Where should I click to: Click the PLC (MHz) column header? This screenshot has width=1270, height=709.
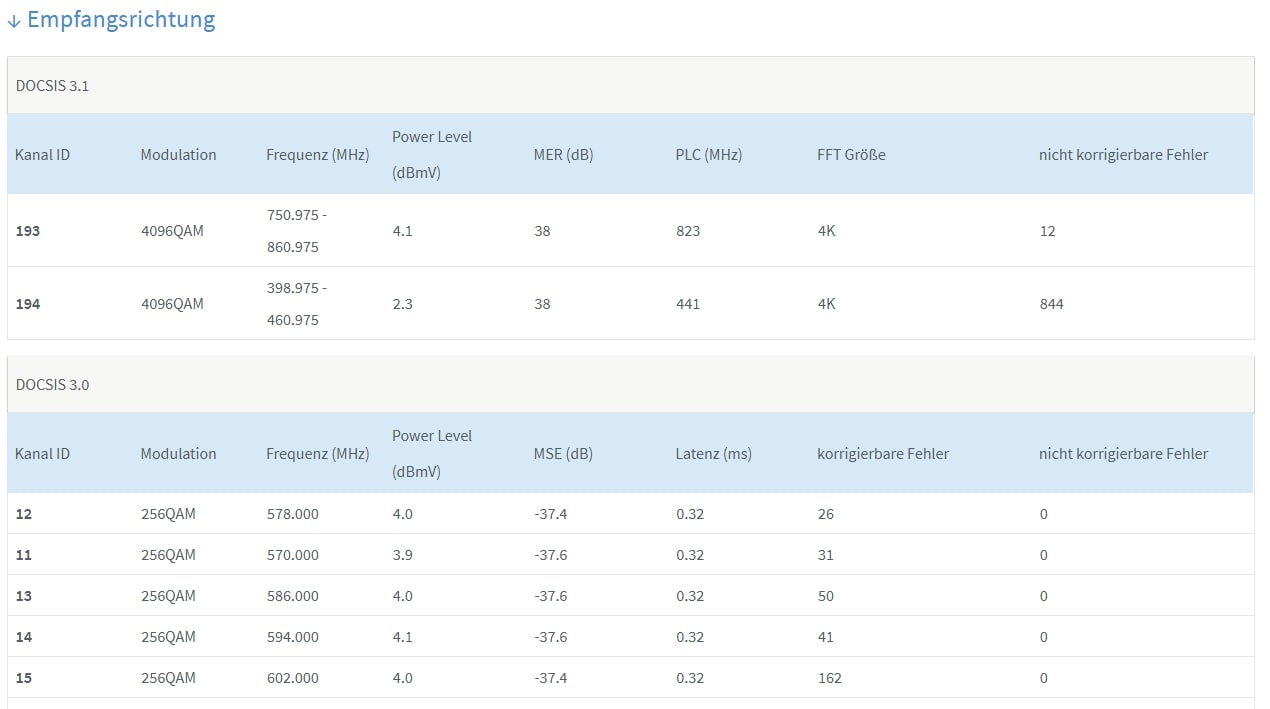coord(708,155)
